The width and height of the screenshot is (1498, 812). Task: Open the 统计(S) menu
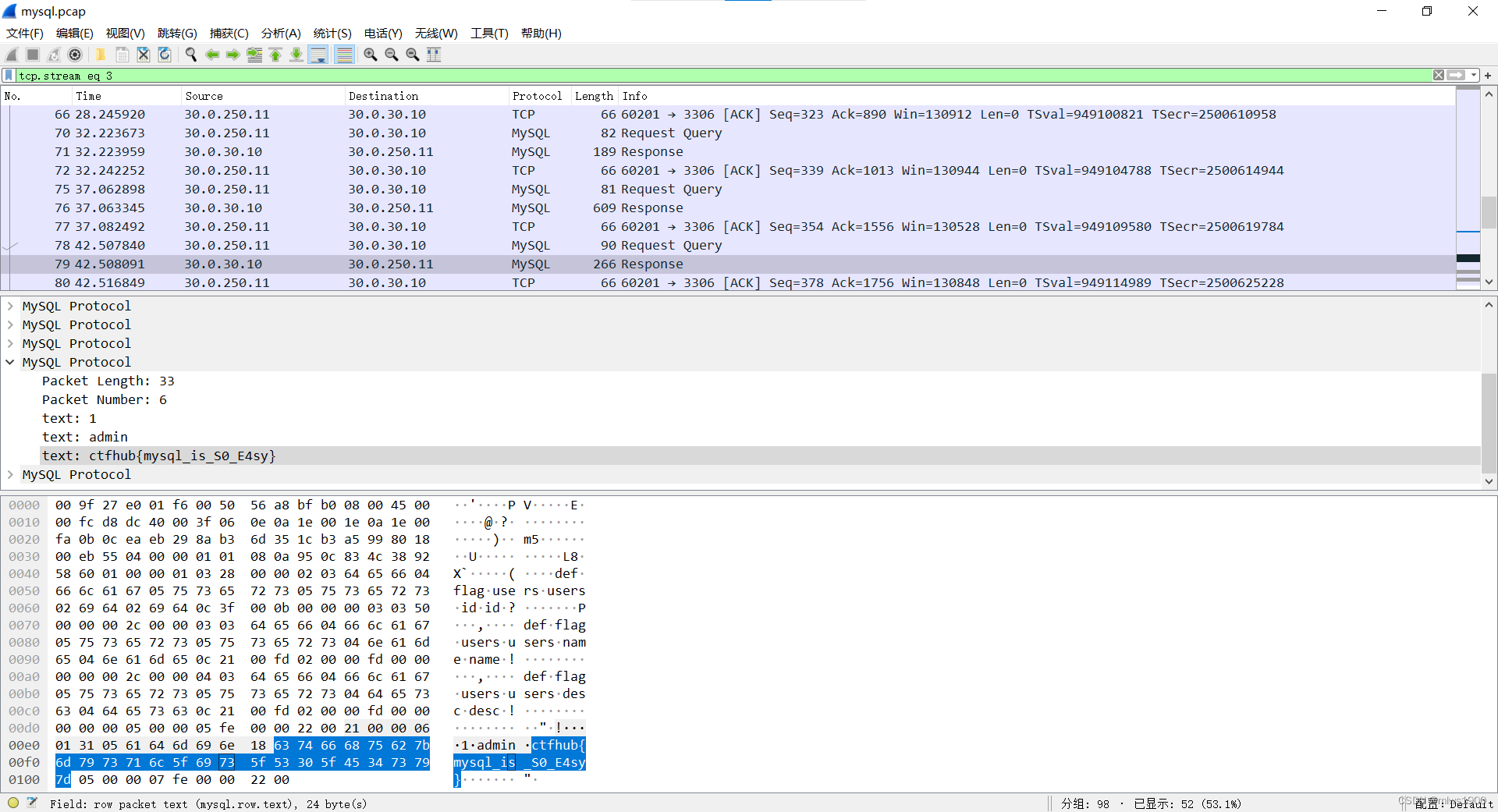332,34
